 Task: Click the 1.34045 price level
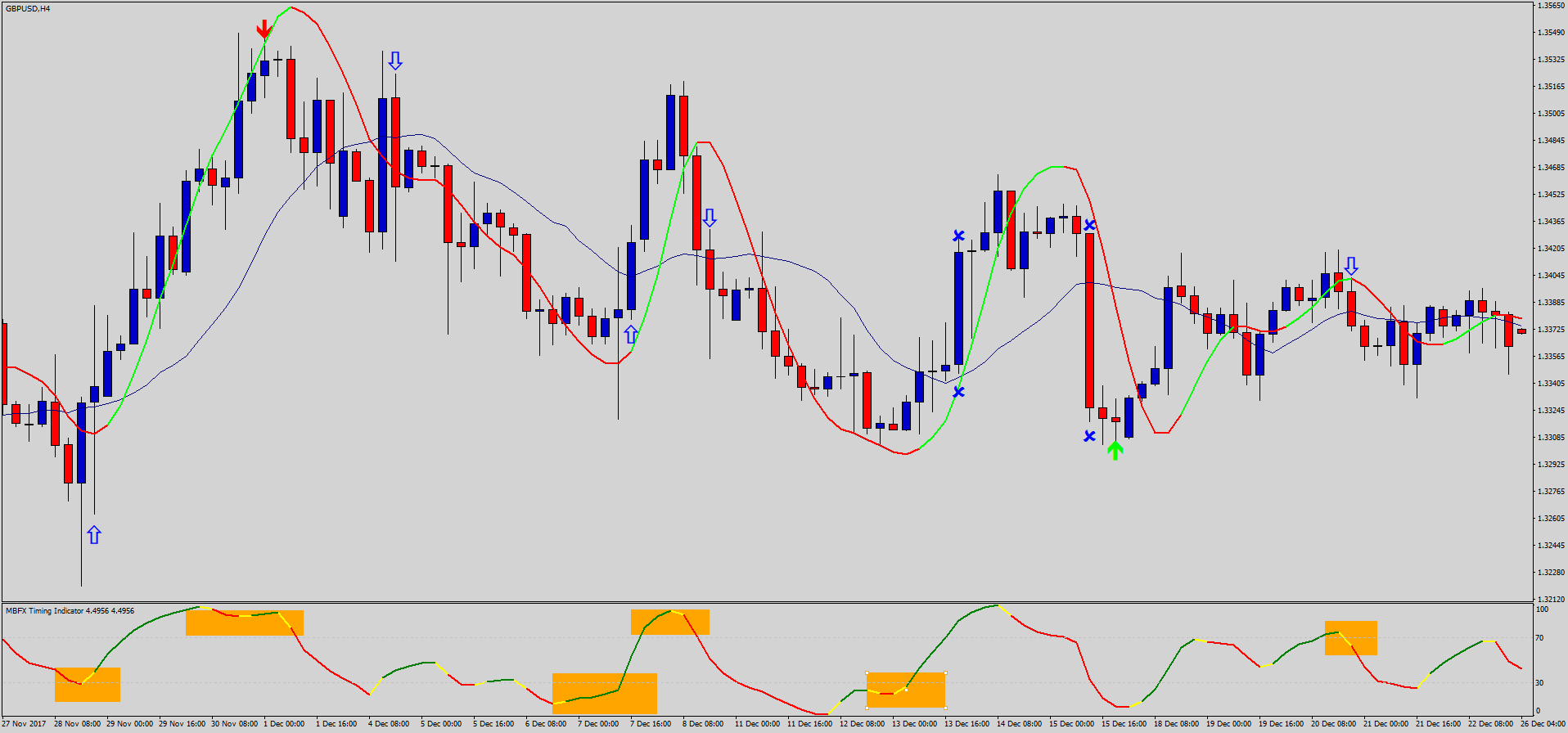tap(1551, 276)
